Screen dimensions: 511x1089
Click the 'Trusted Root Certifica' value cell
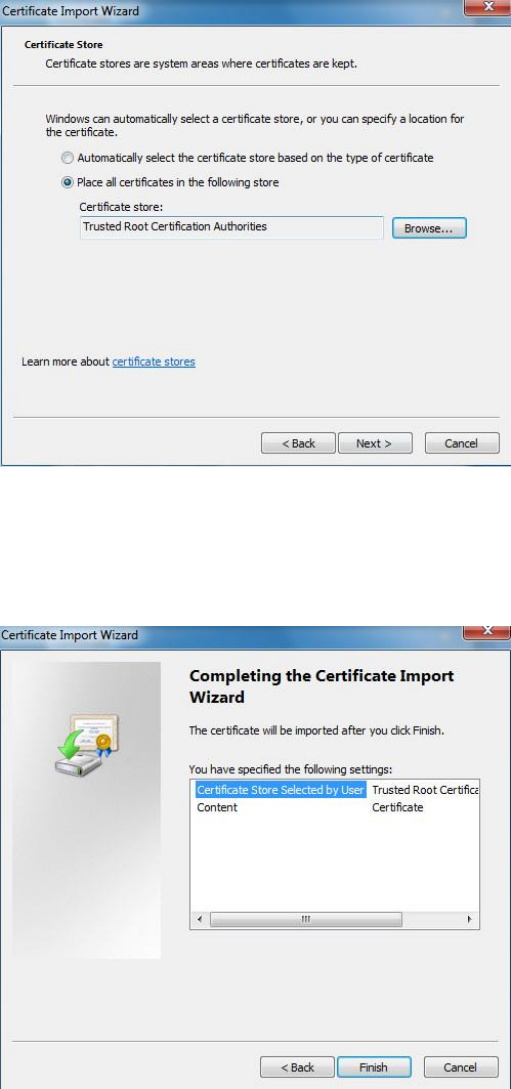point(425,790)
